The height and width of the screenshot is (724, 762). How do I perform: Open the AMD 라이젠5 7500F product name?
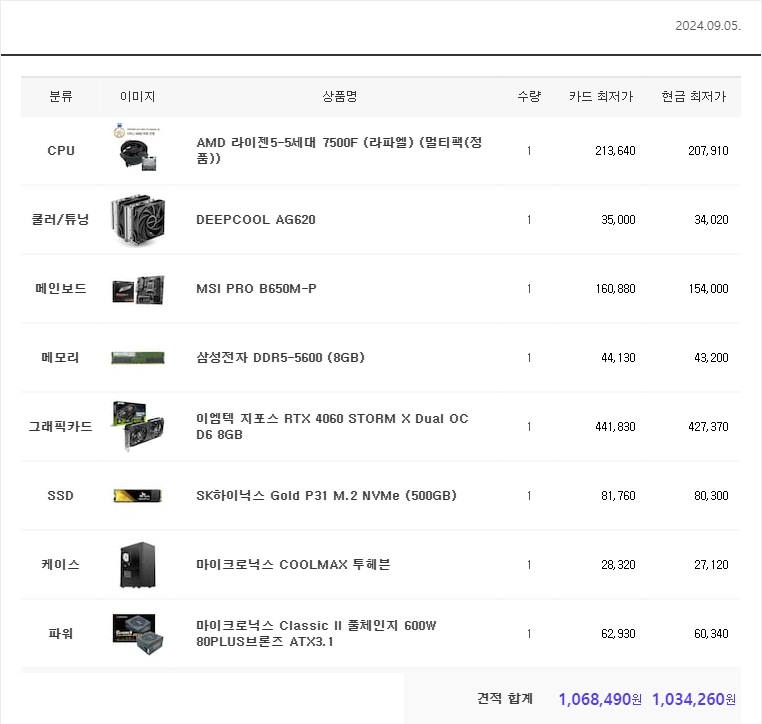tap(339, 151)
